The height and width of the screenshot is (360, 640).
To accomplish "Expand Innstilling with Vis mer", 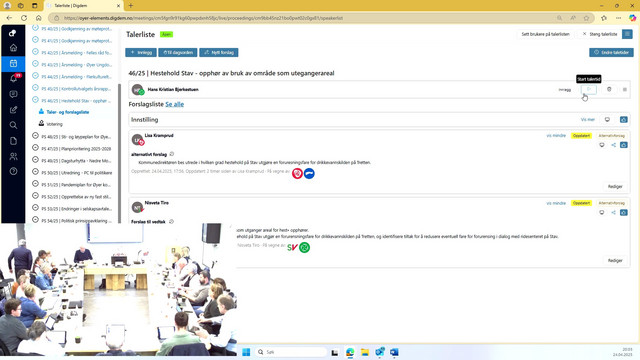I will (588, 120).
